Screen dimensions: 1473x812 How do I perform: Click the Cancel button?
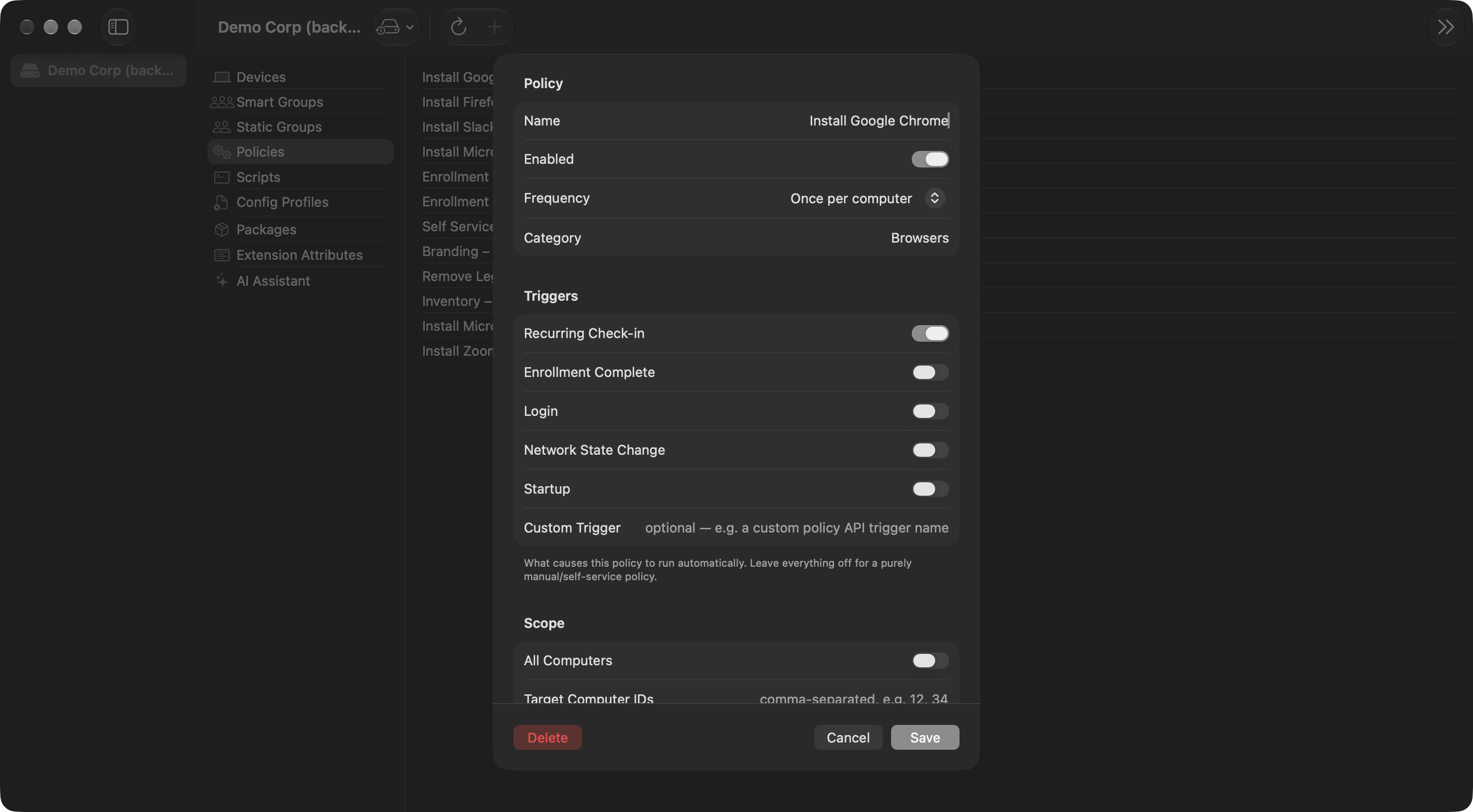pos(847,738)
